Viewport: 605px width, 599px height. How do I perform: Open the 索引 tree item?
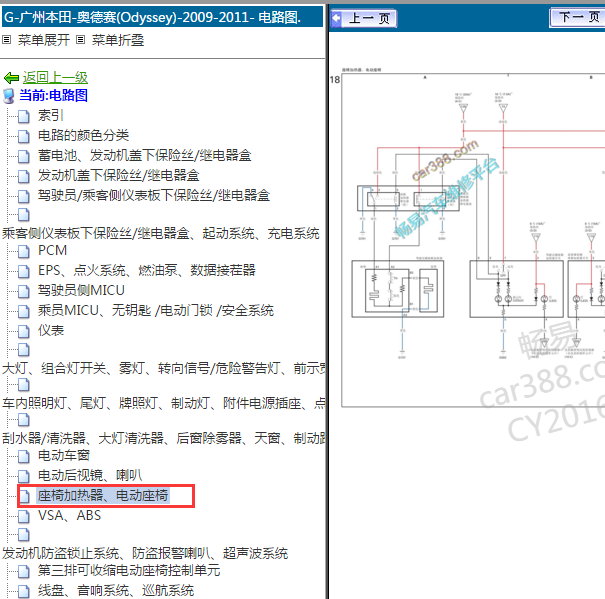coord(51,115)
